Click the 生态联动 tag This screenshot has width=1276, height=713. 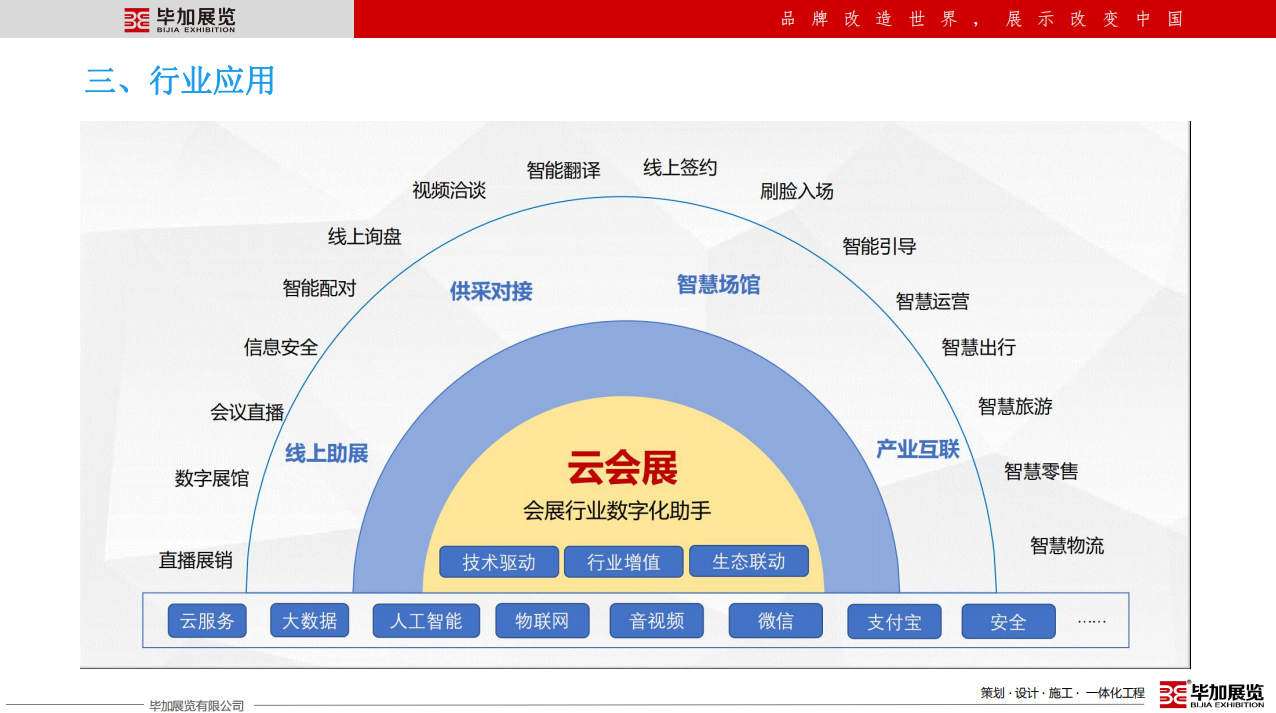[748, 561]
